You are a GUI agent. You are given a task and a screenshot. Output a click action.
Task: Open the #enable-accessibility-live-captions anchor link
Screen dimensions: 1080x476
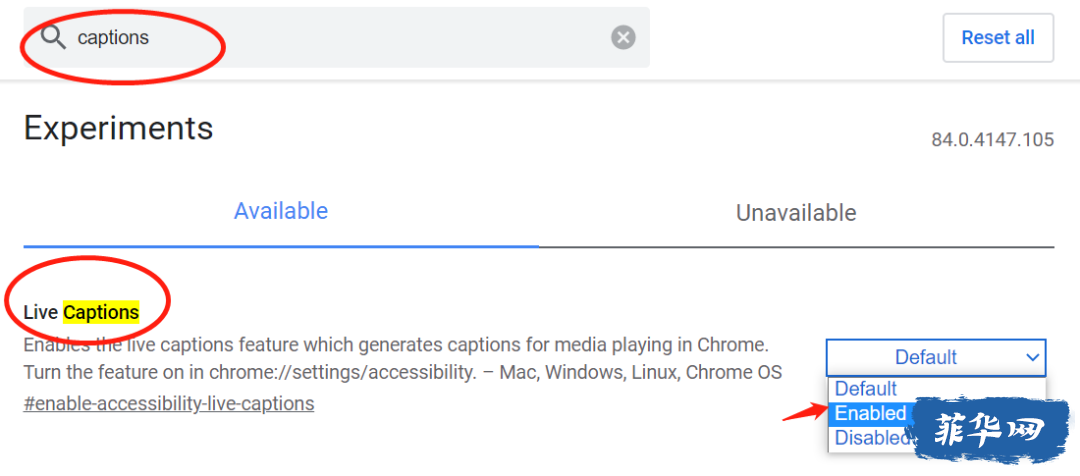pyautogui.click(x=169, y=403)
